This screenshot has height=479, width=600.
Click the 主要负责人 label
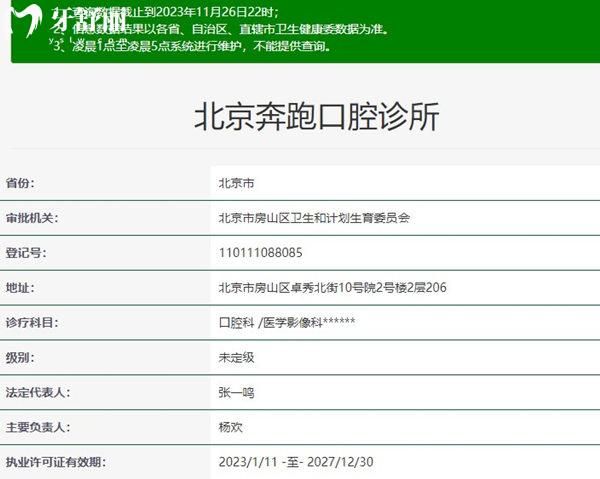(x=38, y=427)
